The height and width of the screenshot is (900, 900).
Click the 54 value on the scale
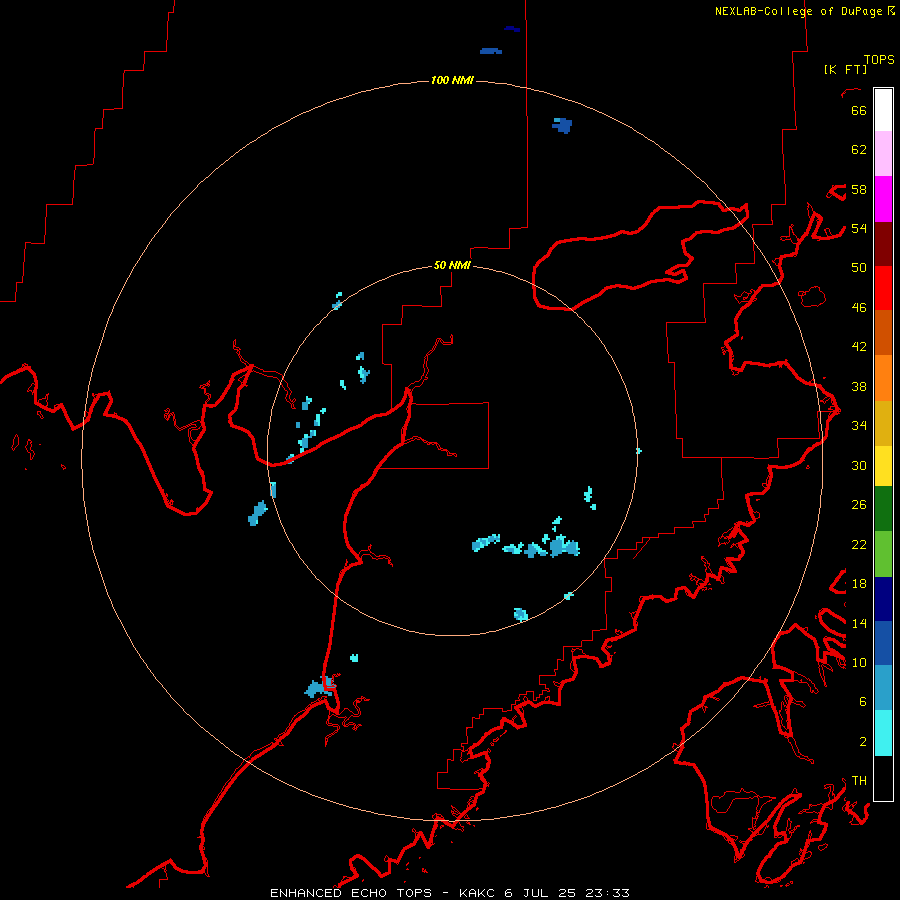point(859,228)
